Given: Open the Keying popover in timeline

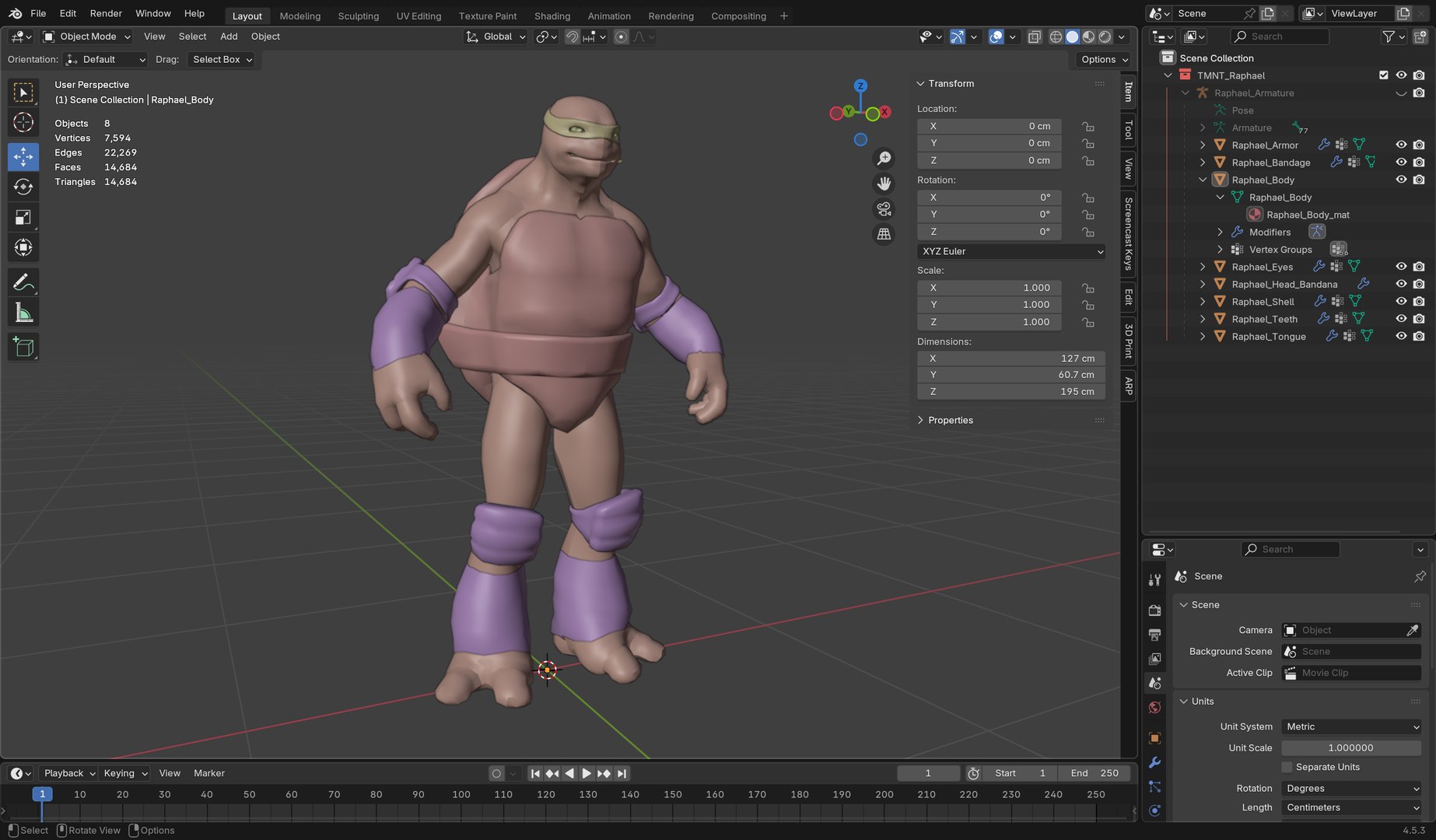Looking at the screenshot, I should pyautogui.click(x=124, y=773).
